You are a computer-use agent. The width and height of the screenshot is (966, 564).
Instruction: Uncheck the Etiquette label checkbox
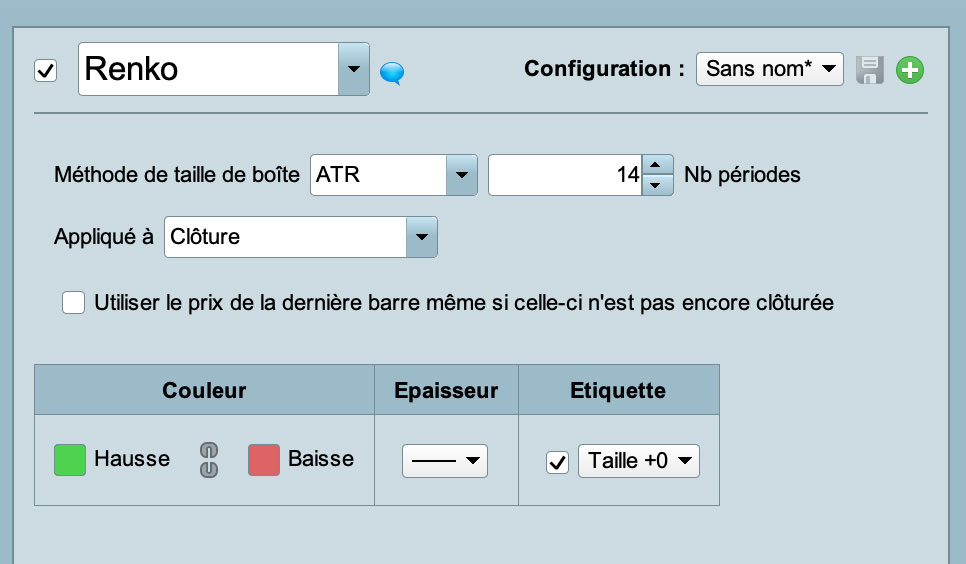tap(557, 461)
